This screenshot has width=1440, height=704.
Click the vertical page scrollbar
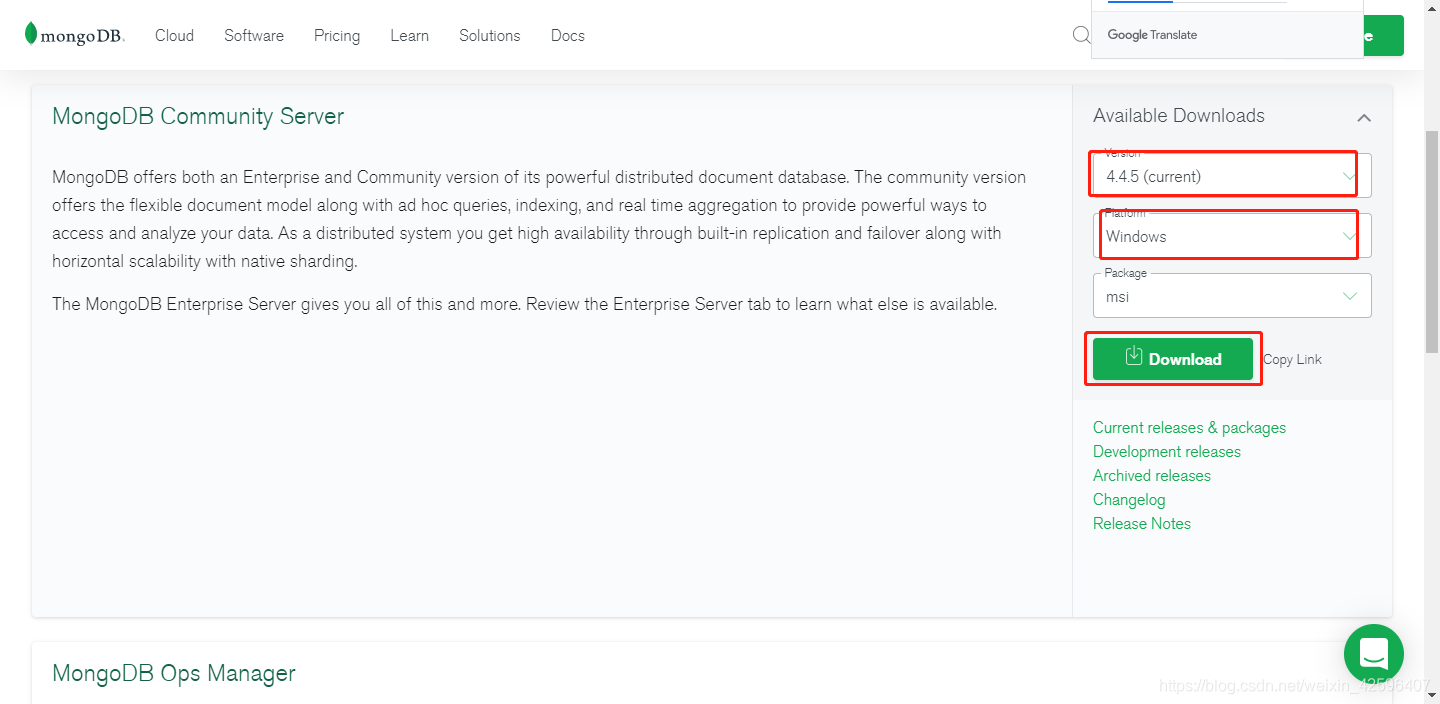[x=1431, y=240]
